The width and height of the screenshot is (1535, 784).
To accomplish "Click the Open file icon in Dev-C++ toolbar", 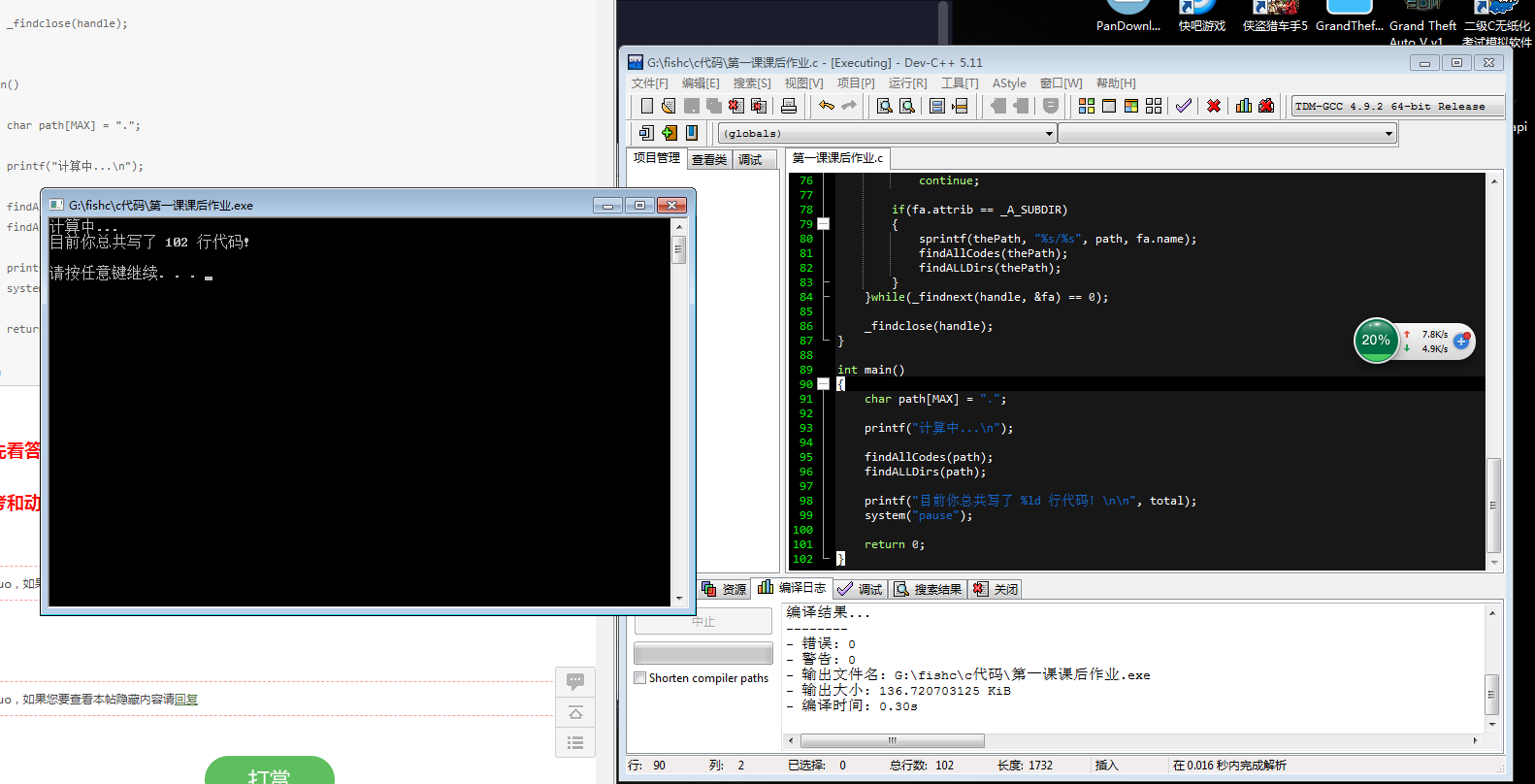I will [x=669, y=106].
